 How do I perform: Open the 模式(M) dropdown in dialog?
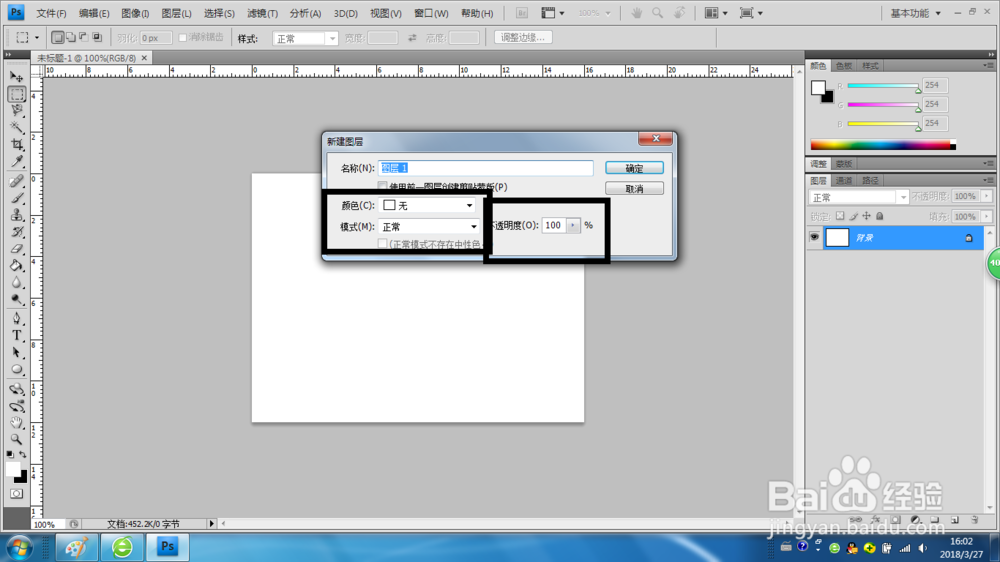click(429, 226)
